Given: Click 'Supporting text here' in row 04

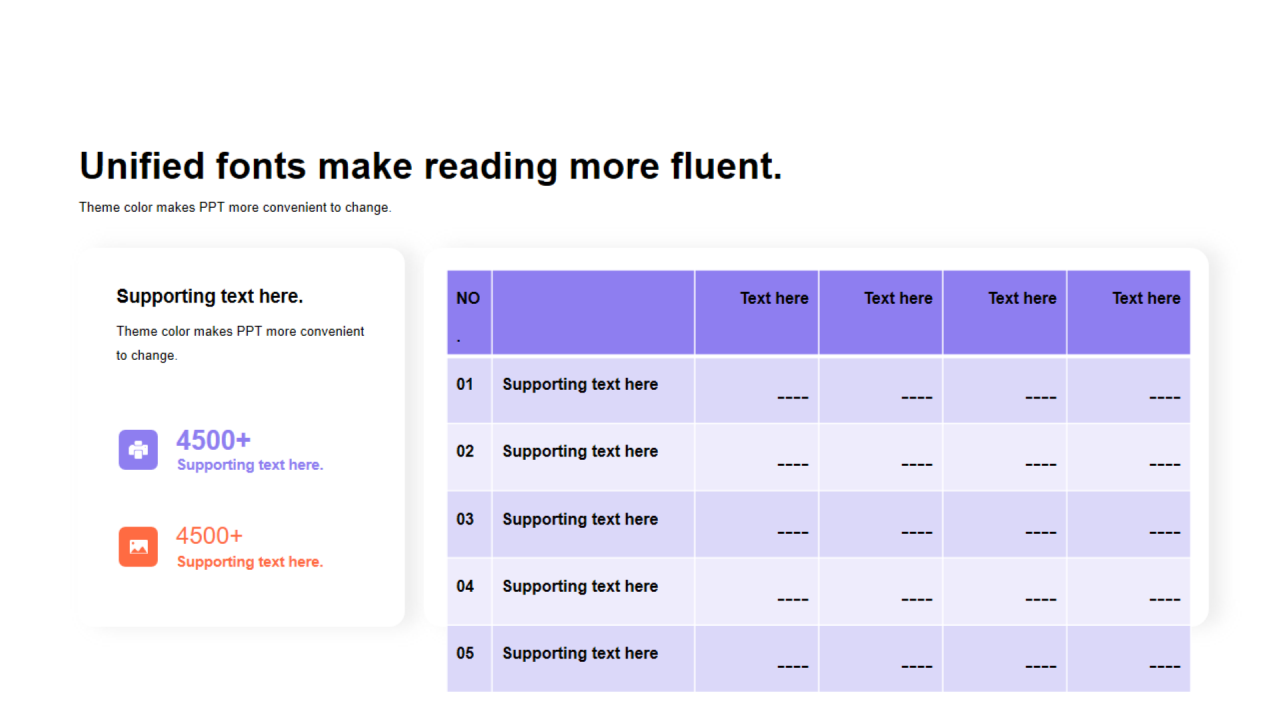Looking at the screenshot, I should (580, 586).
